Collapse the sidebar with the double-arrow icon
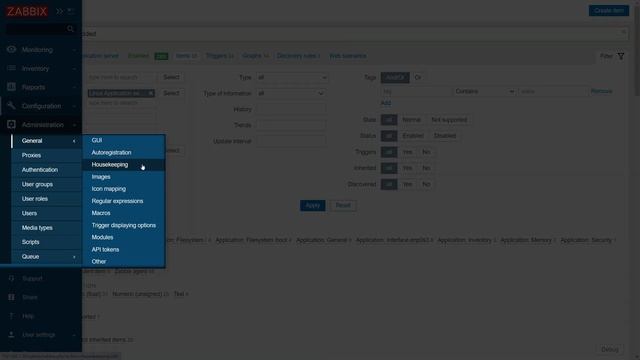The image size is (640, 360). (x=59, y=11)
